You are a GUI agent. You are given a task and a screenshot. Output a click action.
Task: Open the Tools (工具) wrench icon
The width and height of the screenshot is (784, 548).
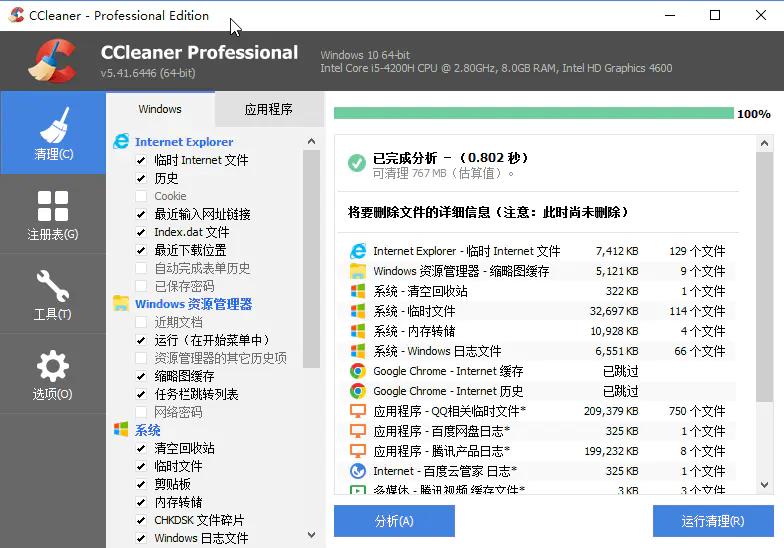point(53,286)
